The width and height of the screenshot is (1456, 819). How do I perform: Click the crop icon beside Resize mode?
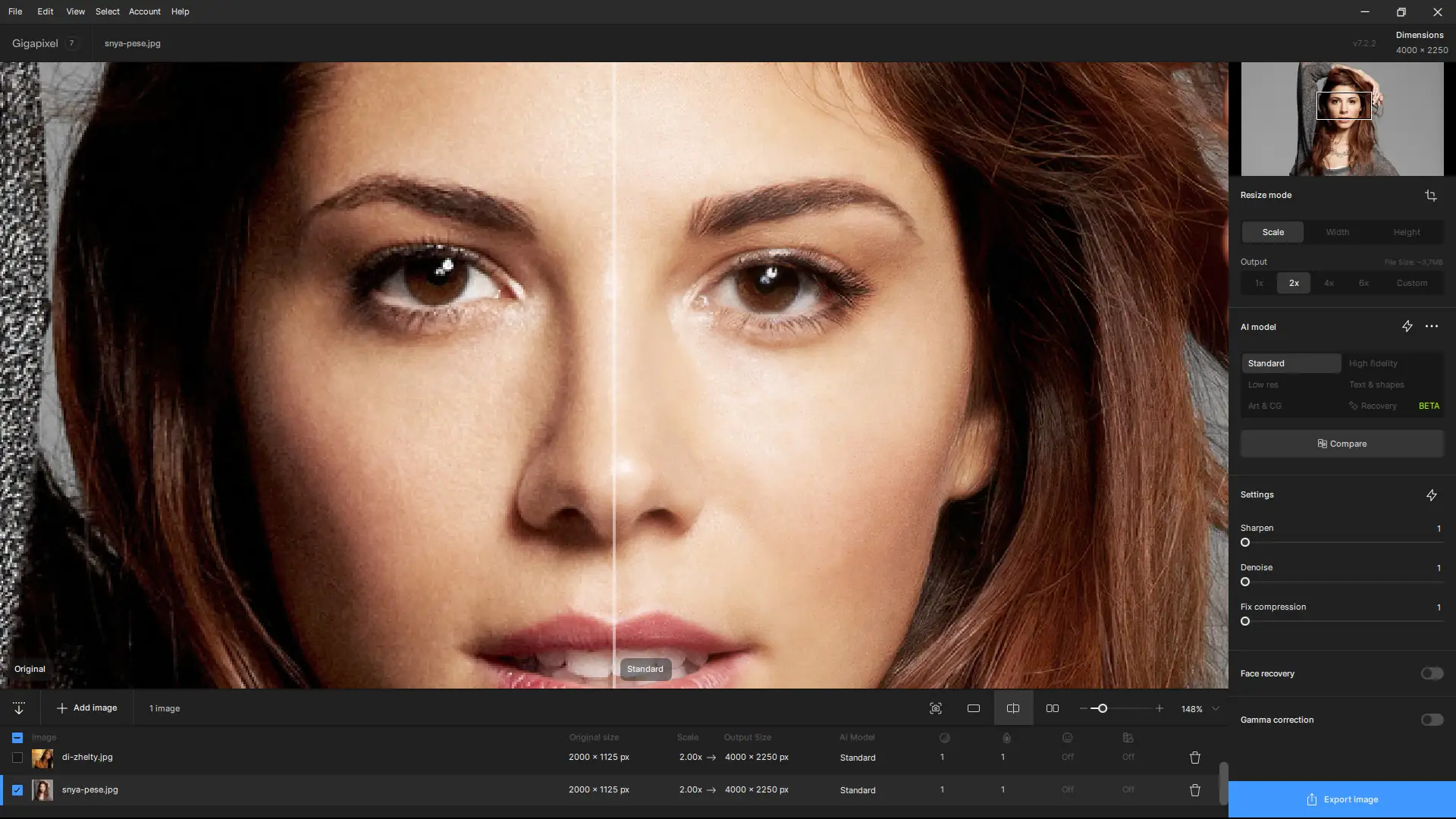[1430, 196]
